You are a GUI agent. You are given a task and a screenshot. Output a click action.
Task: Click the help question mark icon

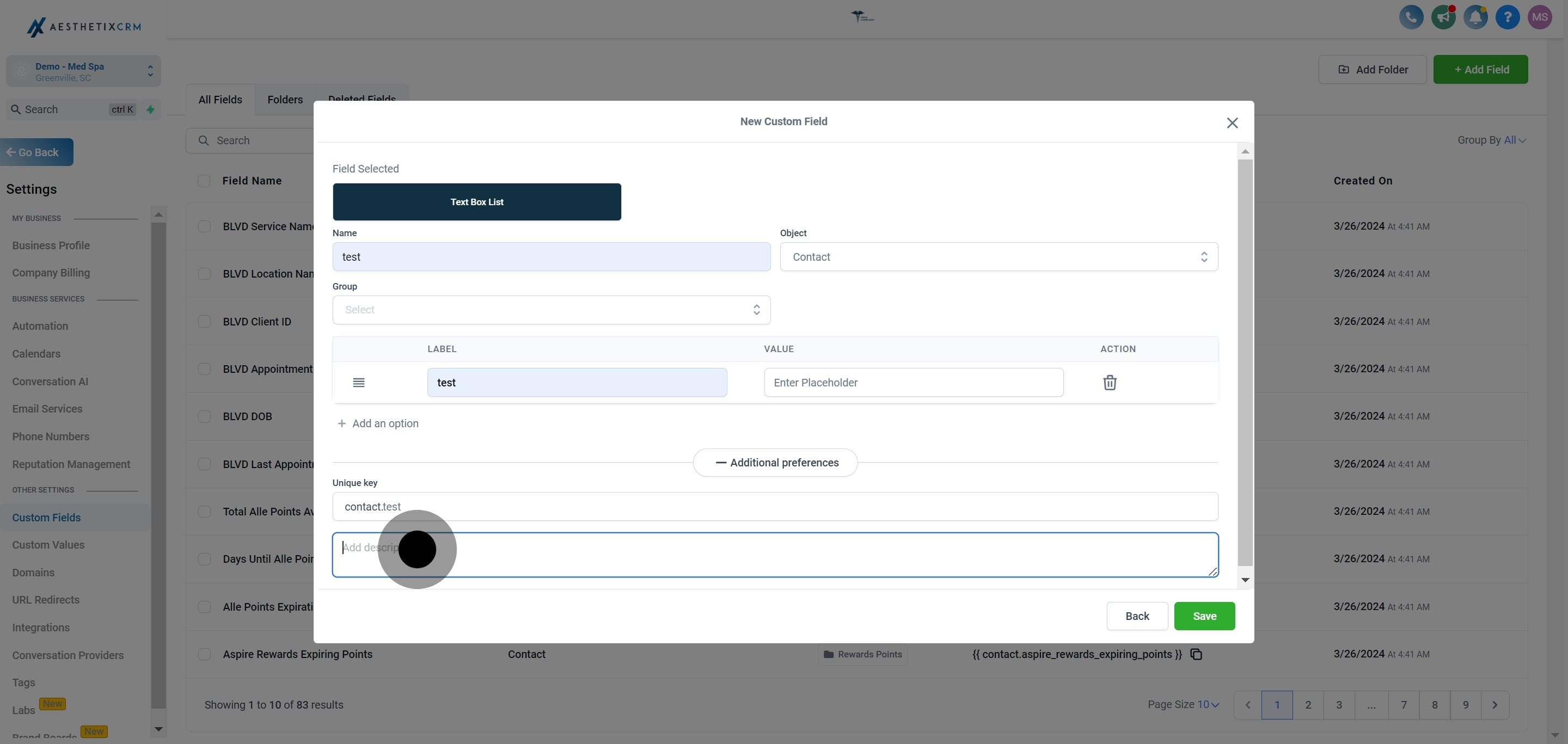1508,17
